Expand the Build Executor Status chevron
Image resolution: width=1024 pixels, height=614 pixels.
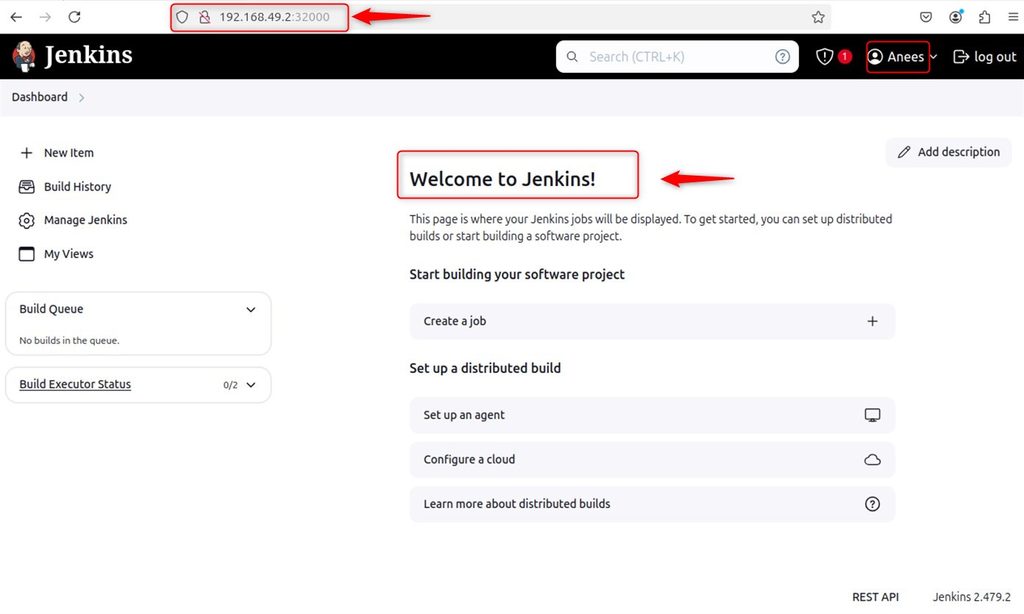[251, 385]
